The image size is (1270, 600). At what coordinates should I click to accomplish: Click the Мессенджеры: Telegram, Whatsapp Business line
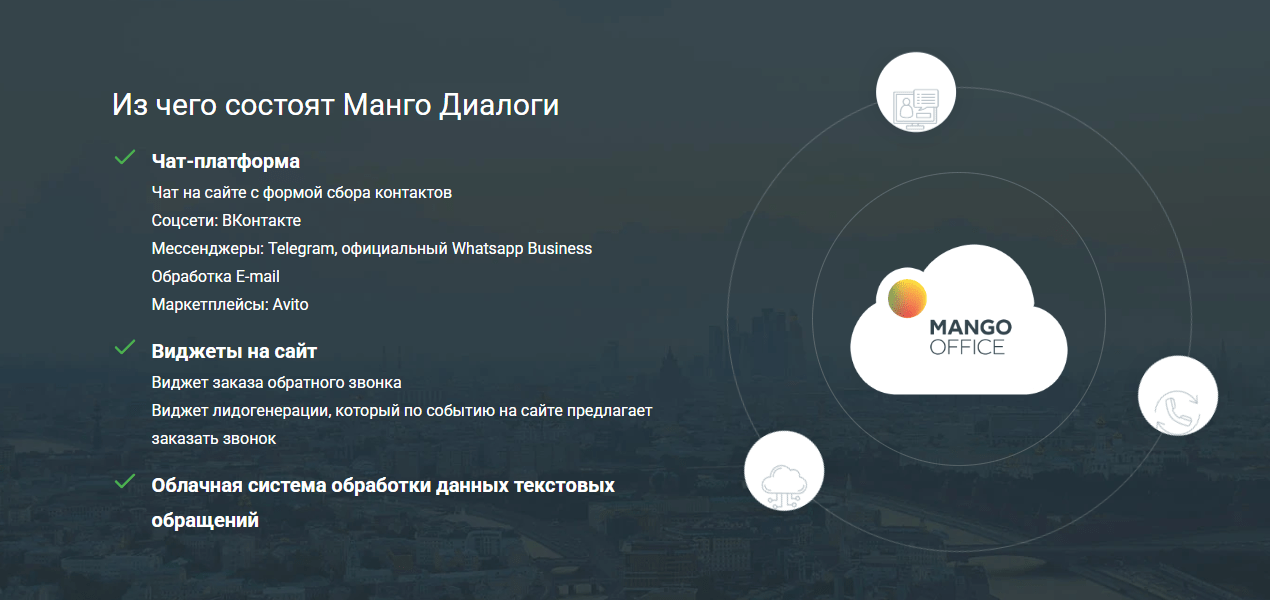(x=372, y=248)
